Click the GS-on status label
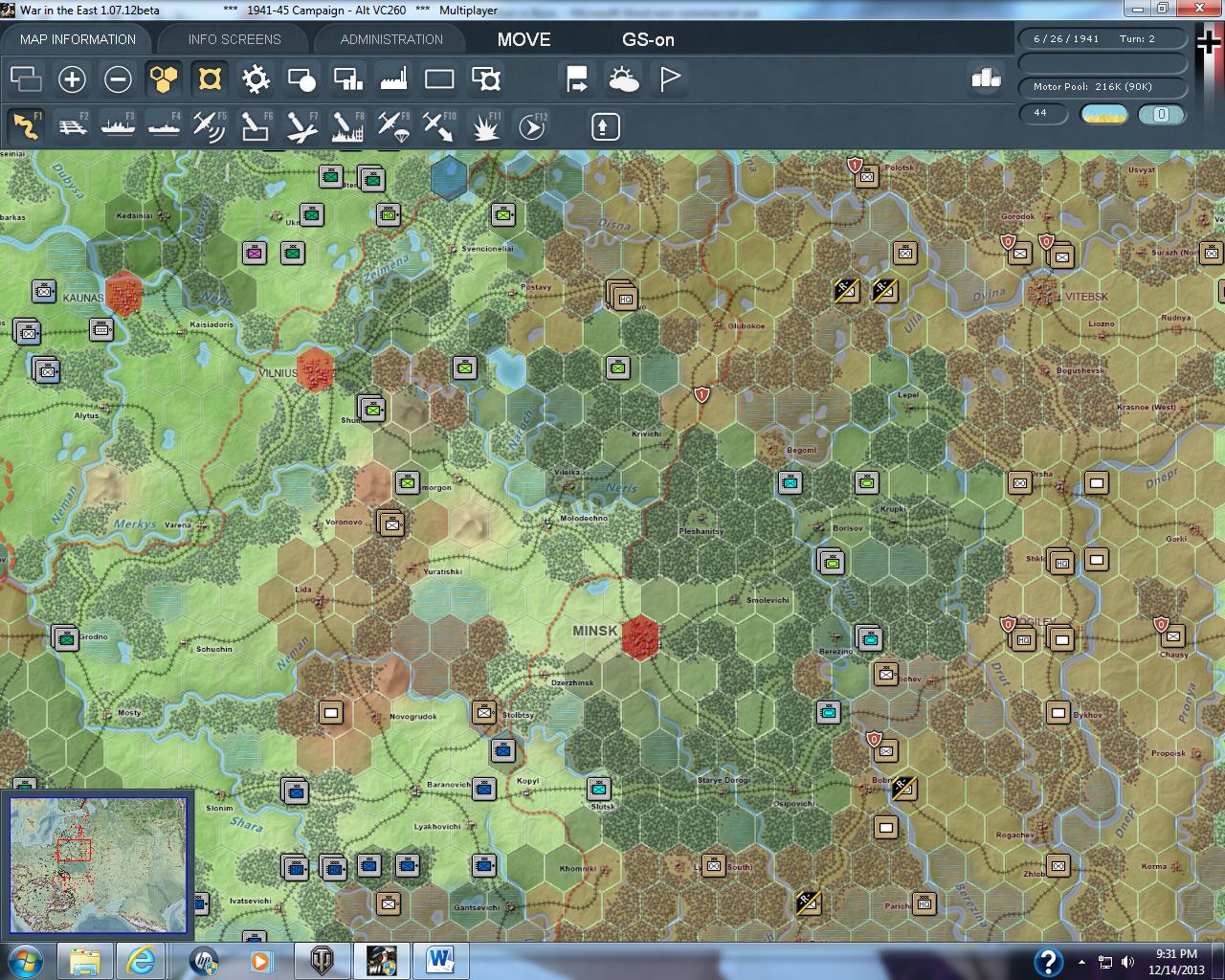 point(648,39)
